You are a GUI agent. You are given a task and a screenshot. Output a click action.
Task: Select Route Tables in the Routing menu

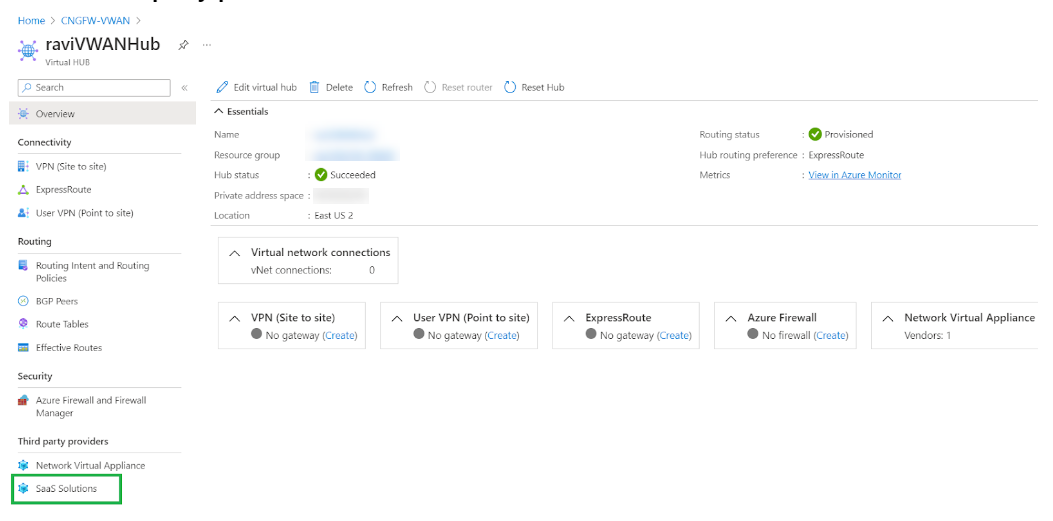62,324
